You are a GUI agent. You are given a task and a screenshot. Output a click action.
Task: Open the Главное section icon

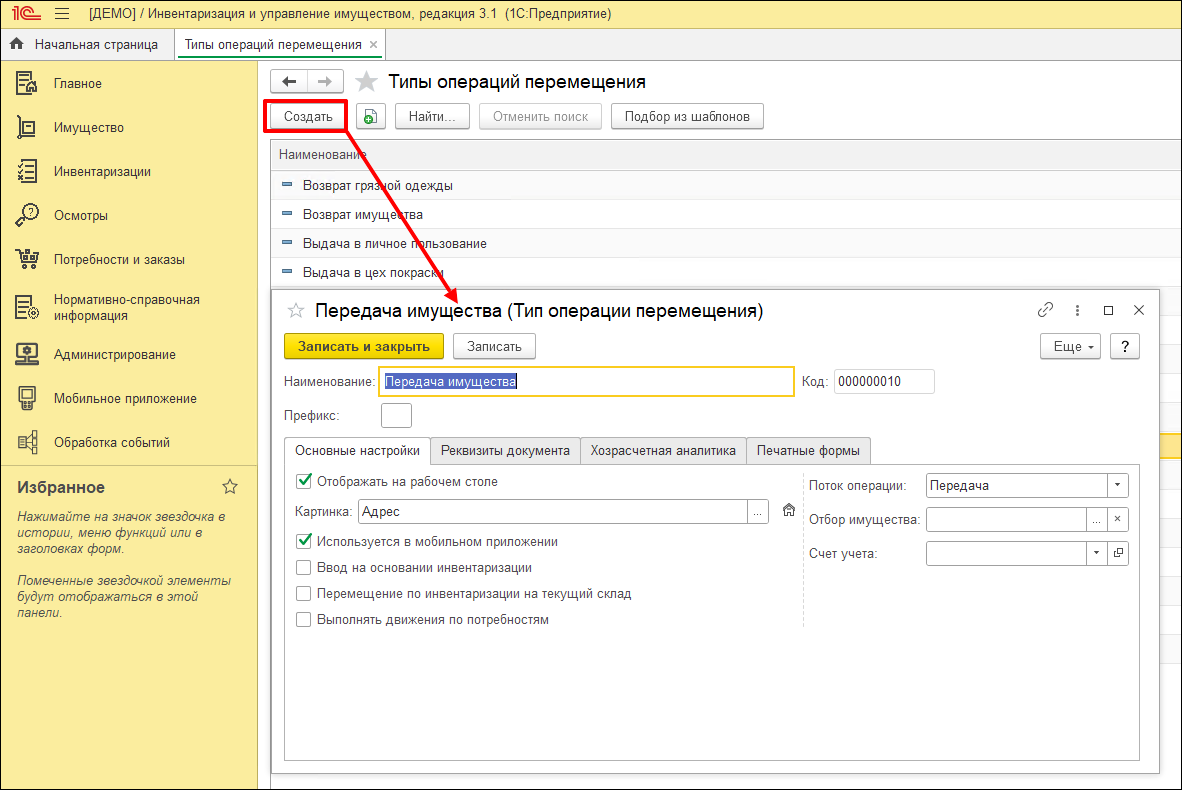[26, 84]
